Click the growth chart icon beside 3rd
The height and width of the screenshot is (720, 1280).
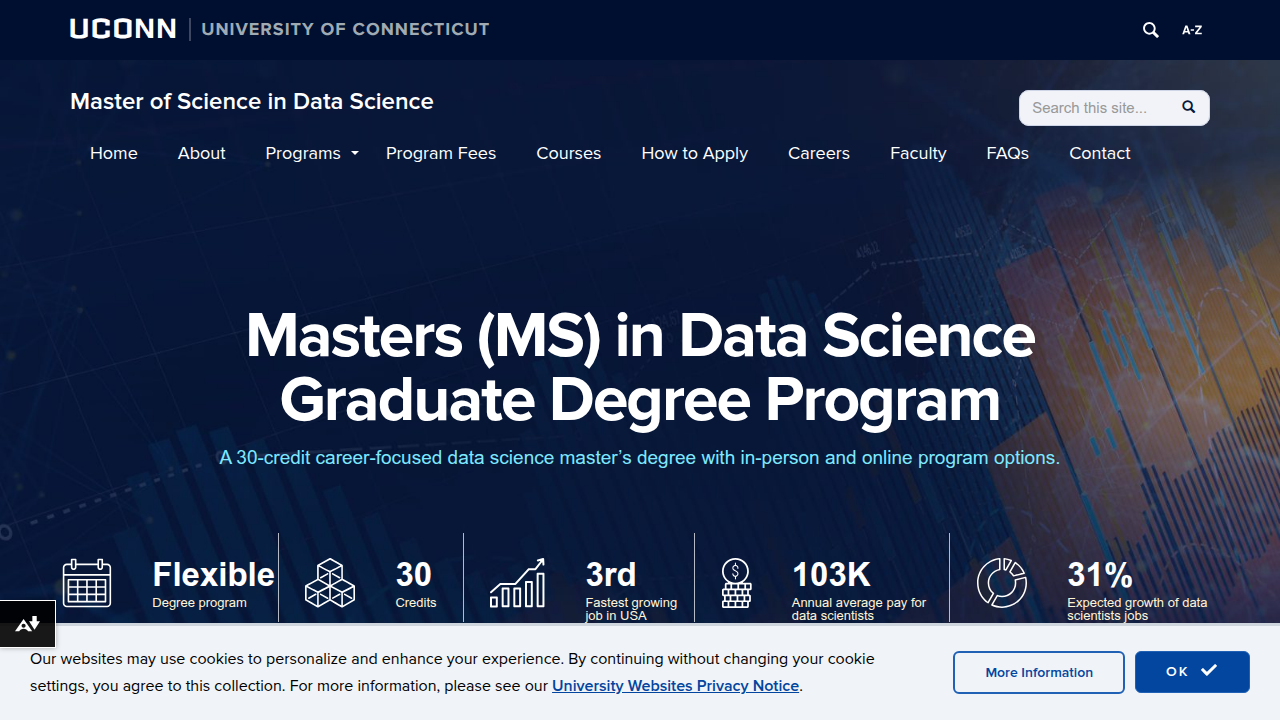tap(517, 583)
